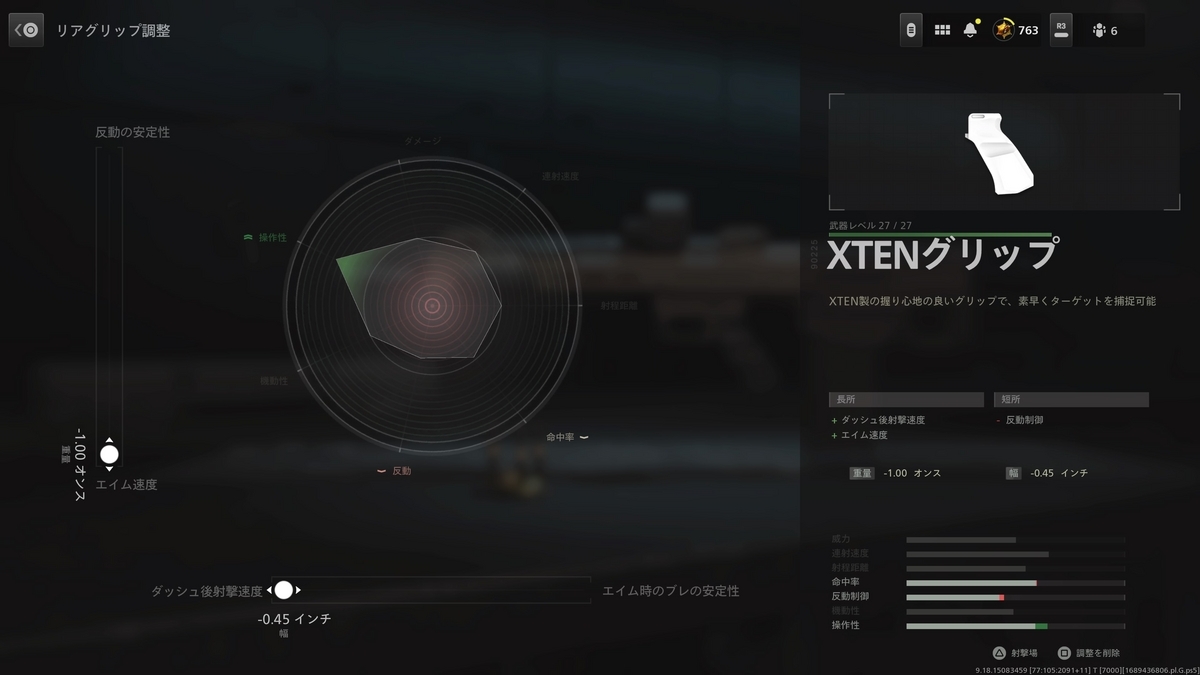Click the 威力 stat bar

pos(1016,540)
